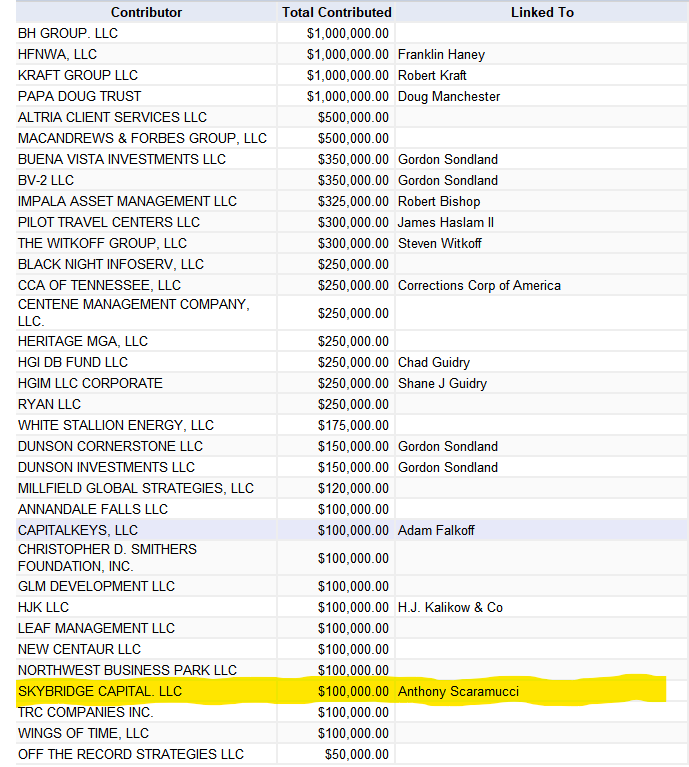Select the BH GROUP. LLC cell

146,33
